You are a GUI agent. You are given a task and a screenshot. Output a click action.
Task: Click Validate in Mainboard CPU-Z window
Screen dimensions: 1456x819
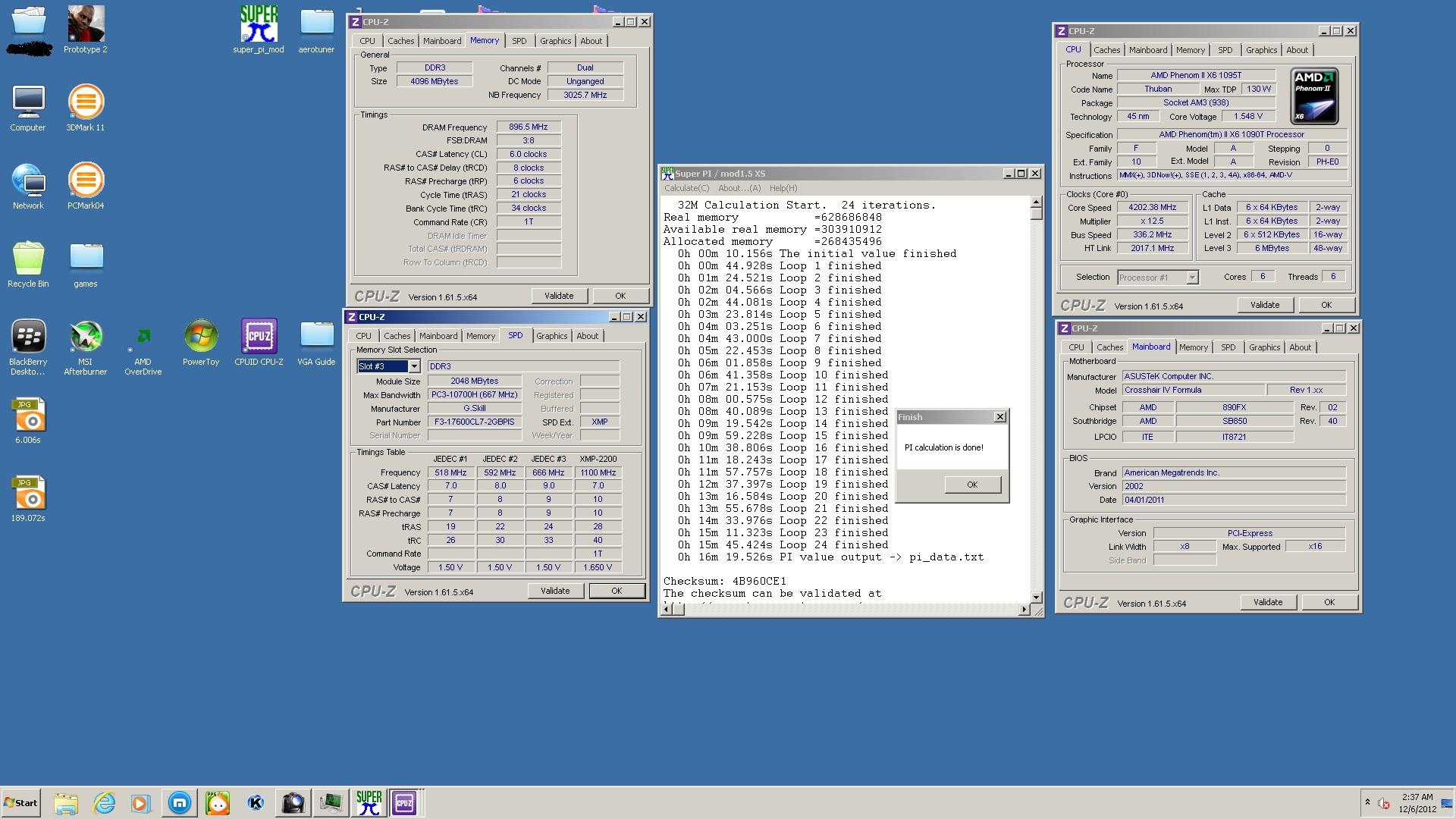[x=1268, y=602]
